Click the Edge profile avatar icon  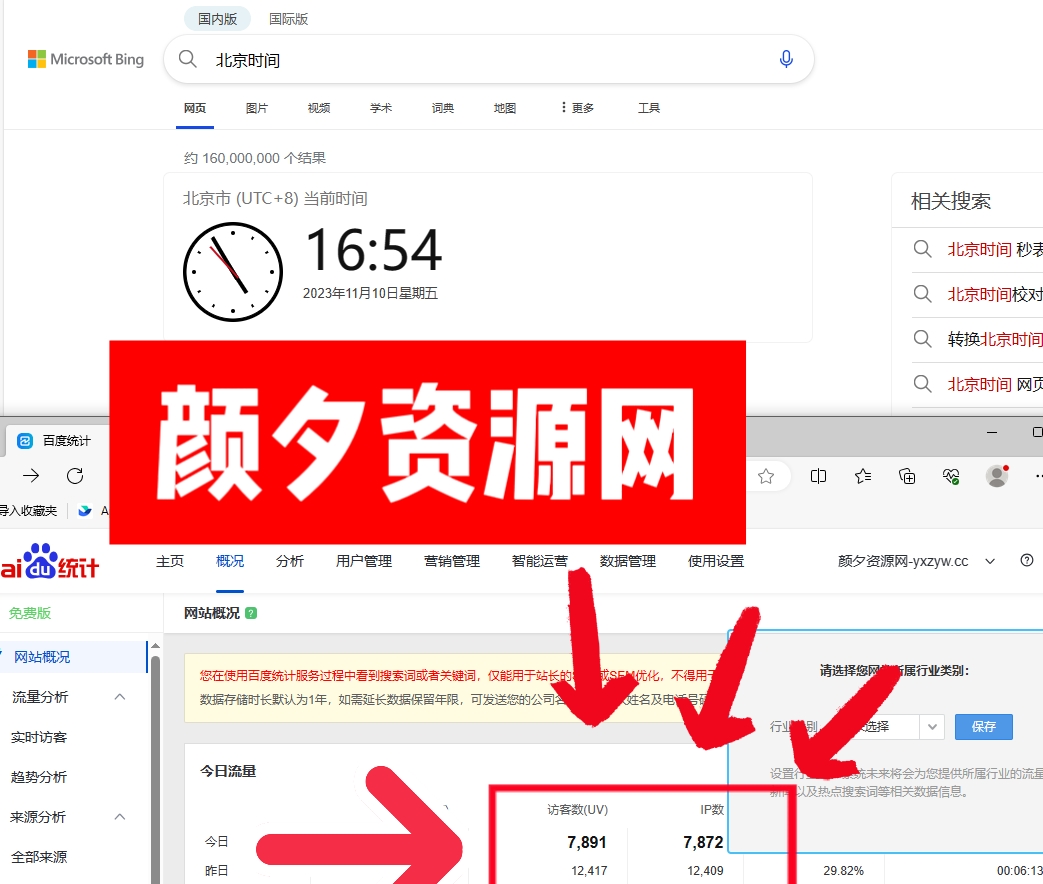click(x=996, y=476)
